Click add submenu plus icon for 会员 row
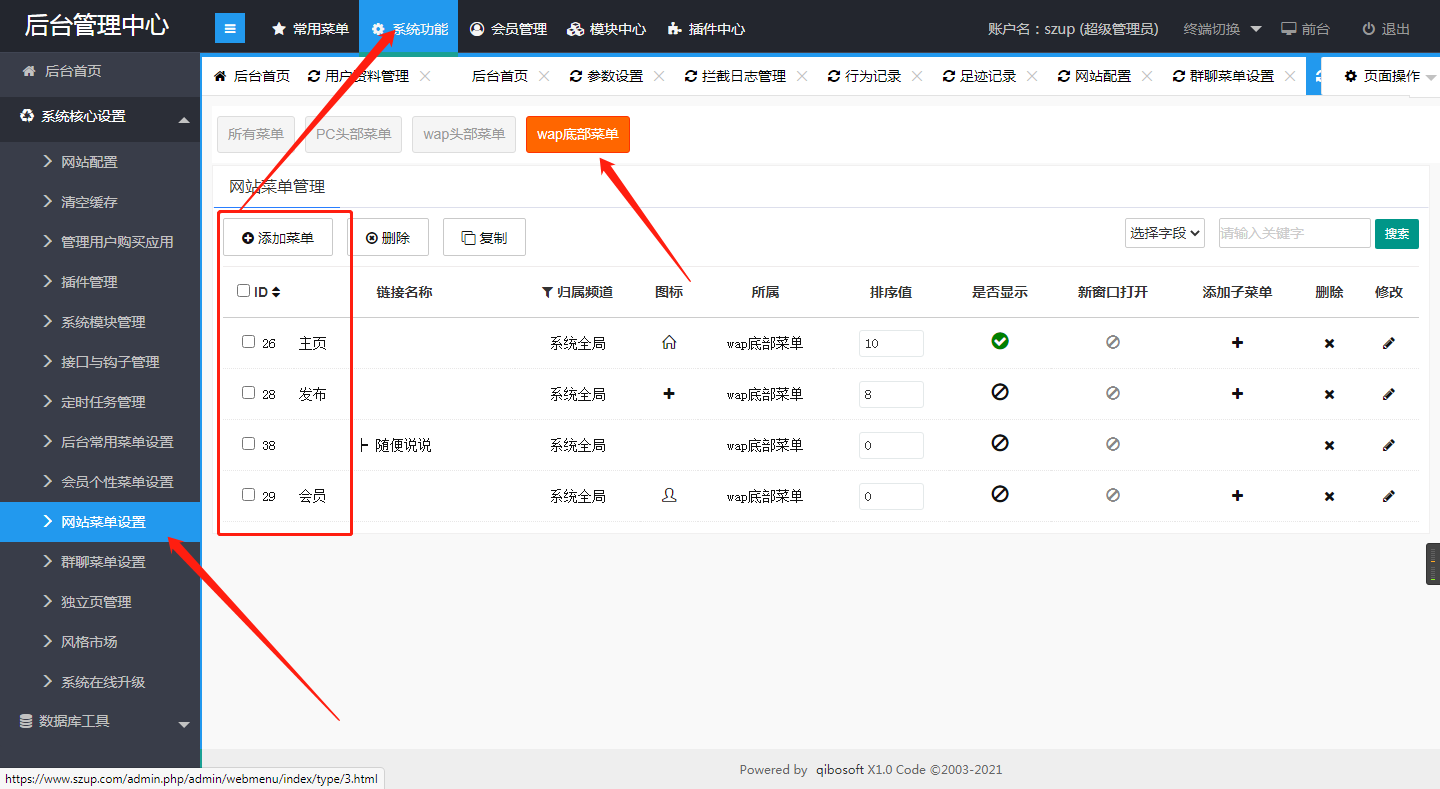This screenshot has width=1440, height=789. 1237,495
